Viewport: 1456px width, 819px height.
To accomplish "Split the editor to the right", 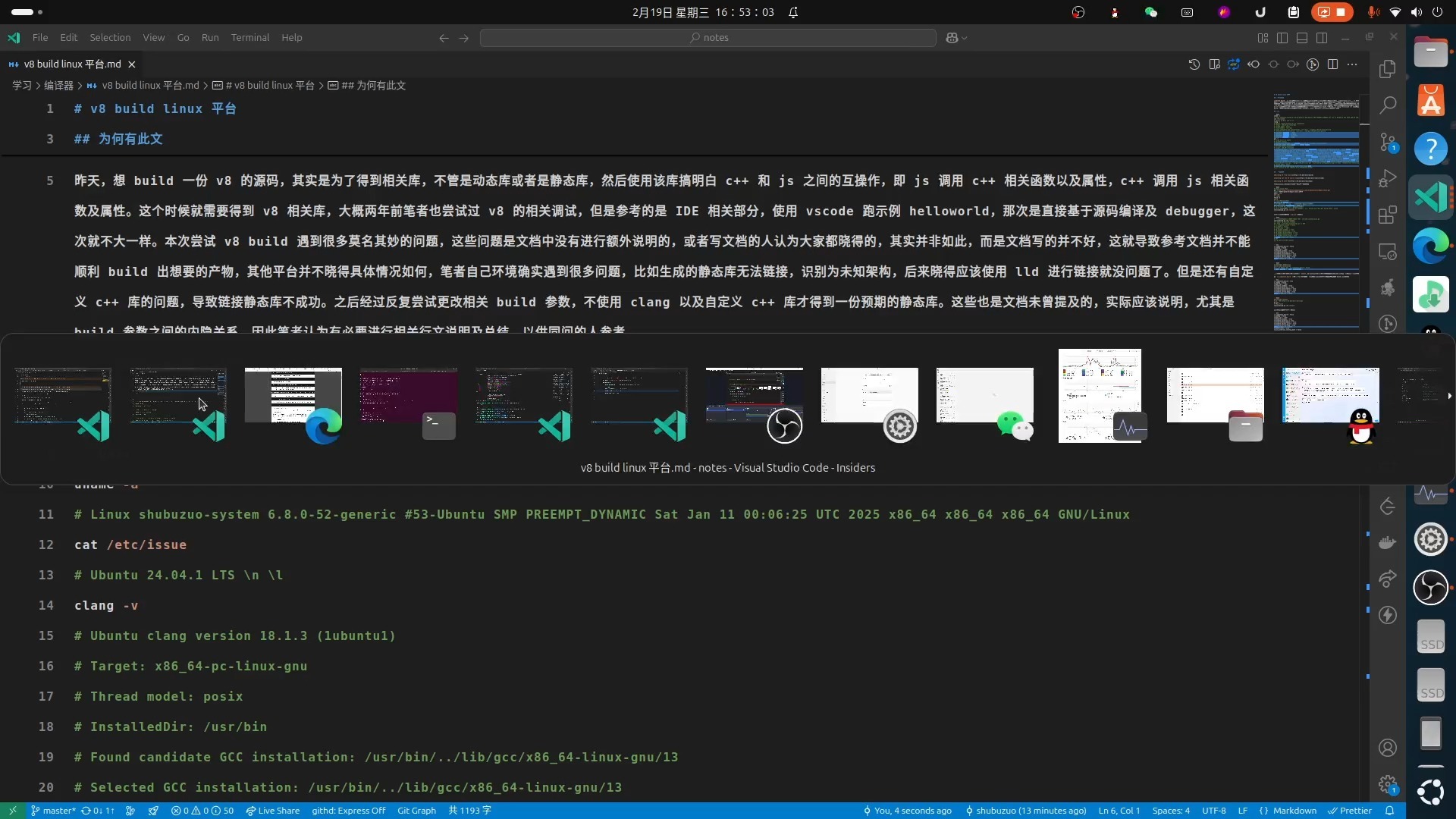I will [1332, 64].
